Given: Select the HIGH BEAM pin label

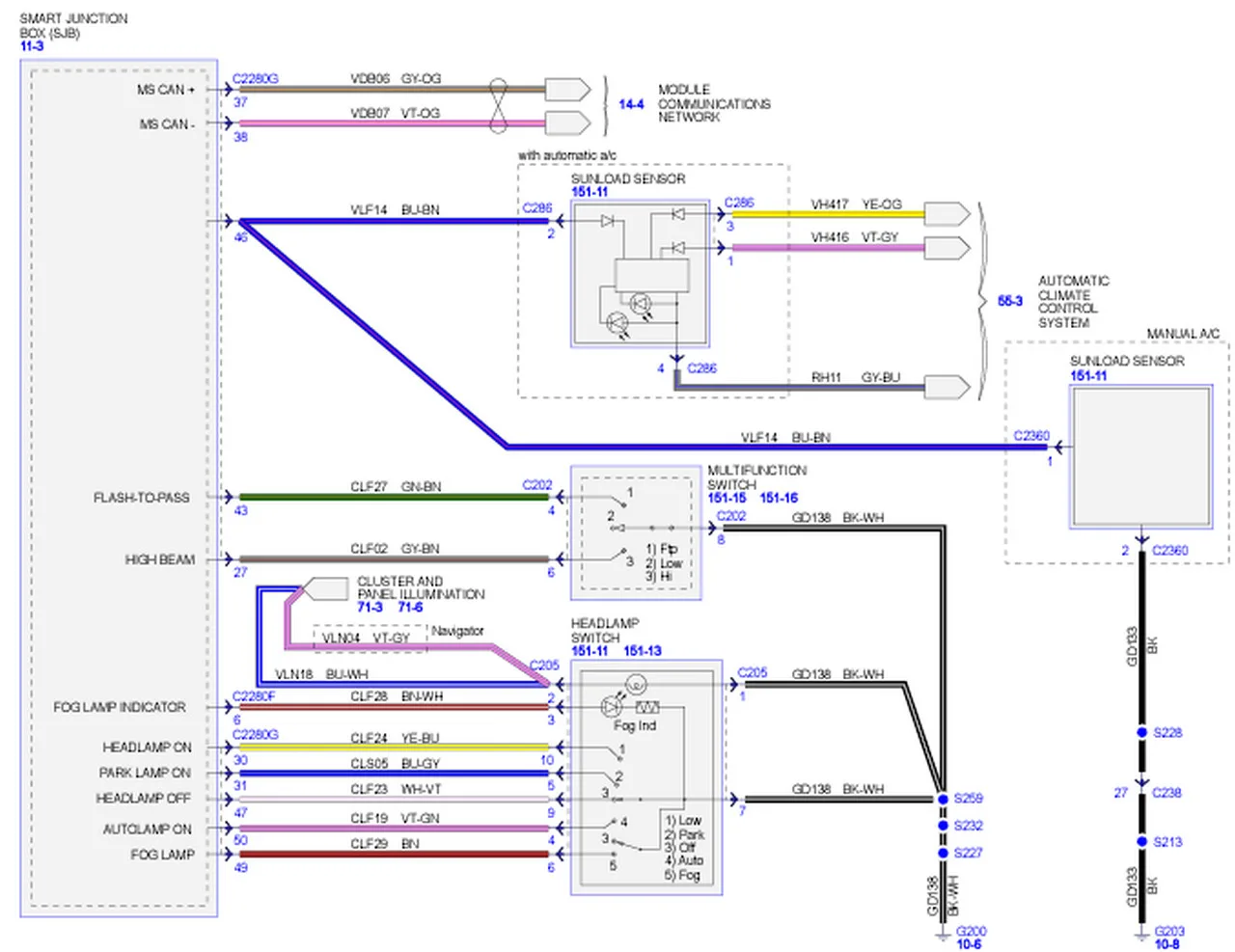Looking at the screenshot, I should (x=160, y=559).
